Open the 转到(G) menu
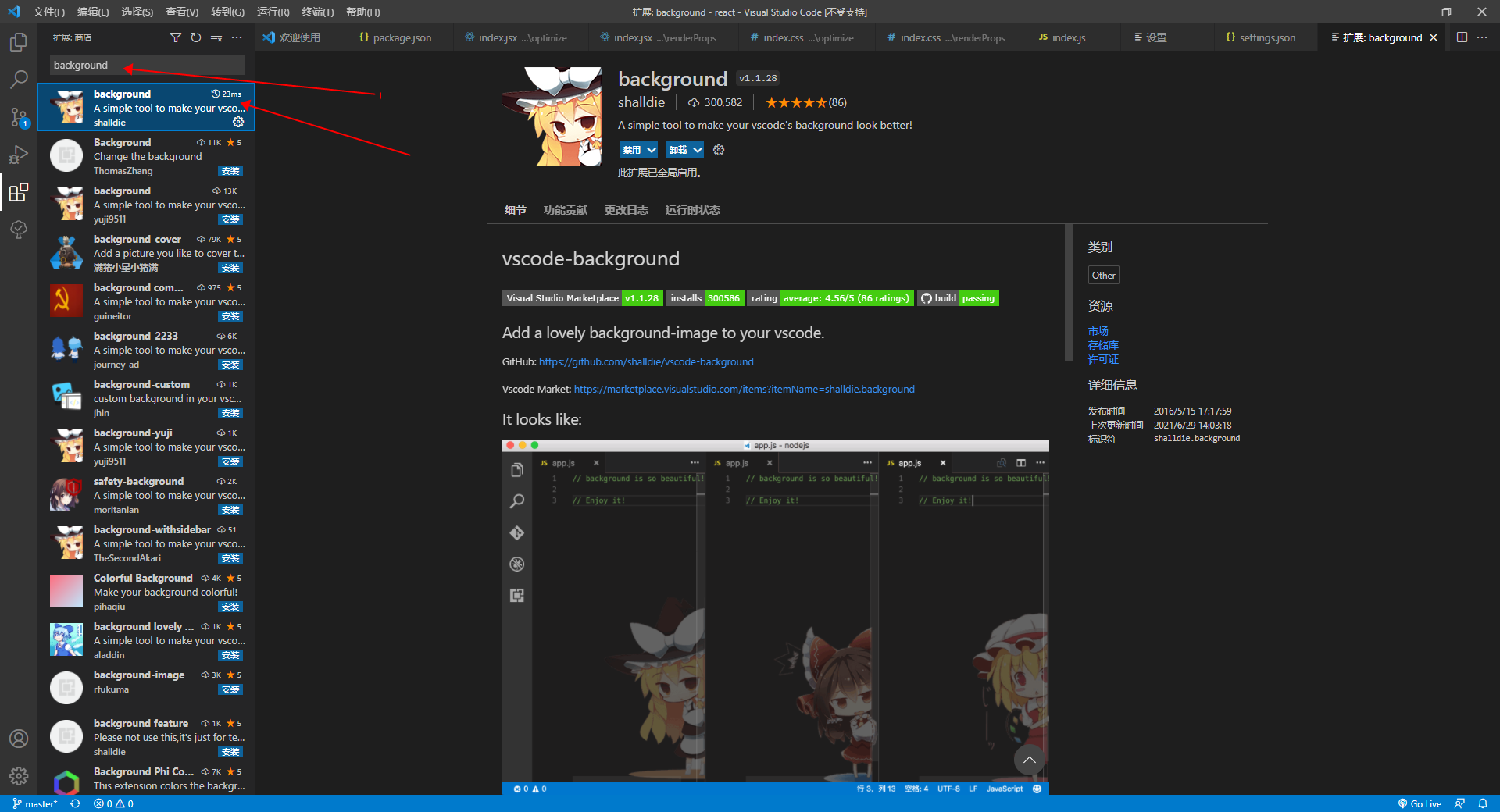 [227, 12]
